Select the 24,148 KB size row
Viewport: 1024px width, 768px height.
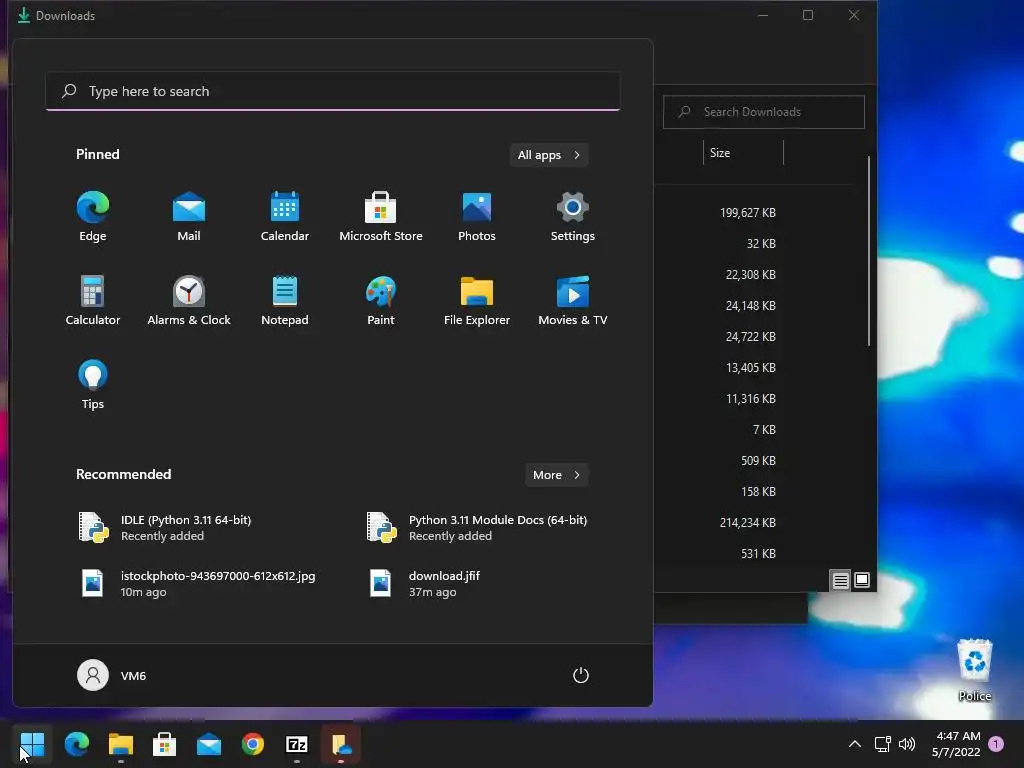coord(750,306)
